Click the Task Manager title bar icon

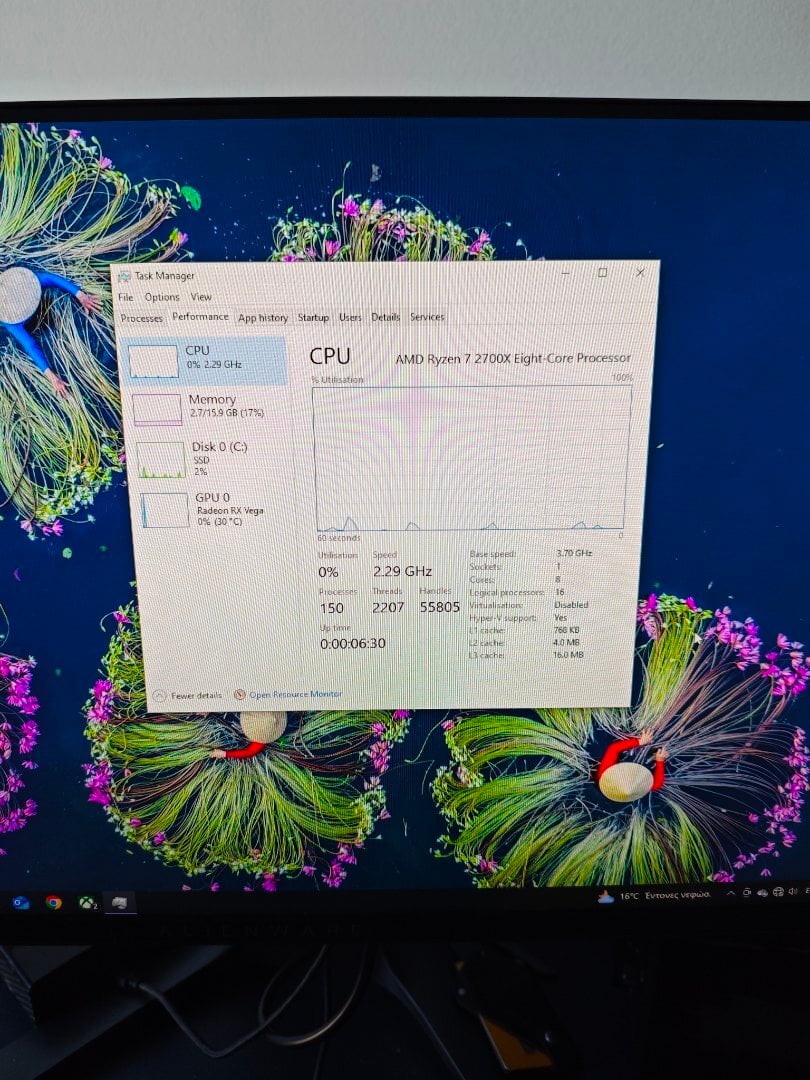[124, 276]
